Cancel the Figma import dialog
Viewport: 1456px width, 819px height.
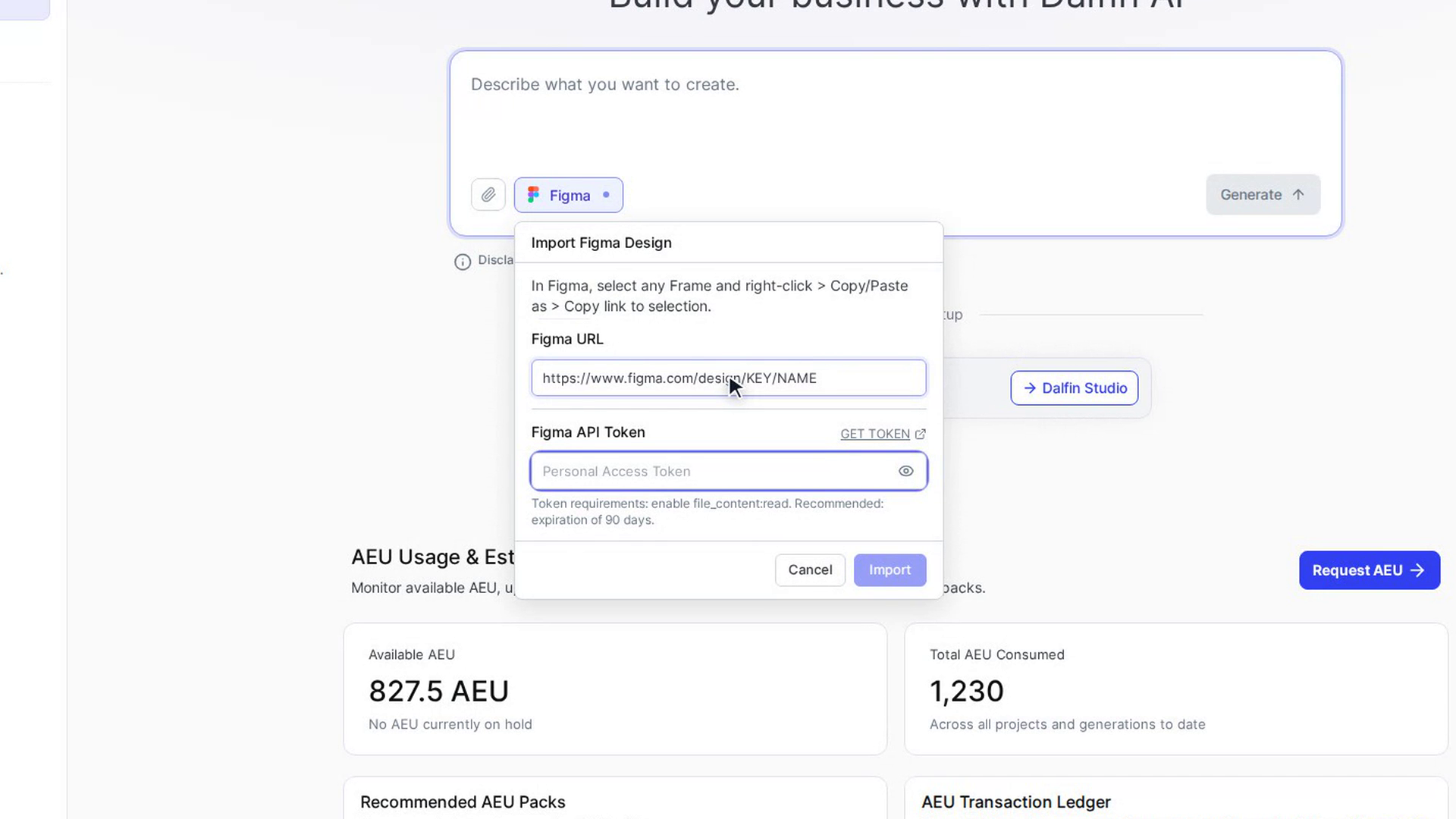click(810, 570)
